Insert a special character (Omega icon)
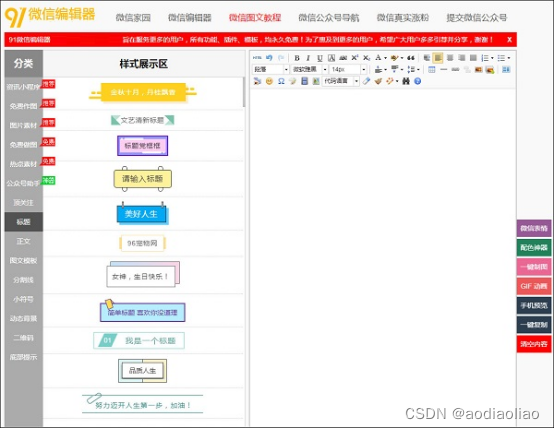The image size is (554, 429). tap(281, 81)
